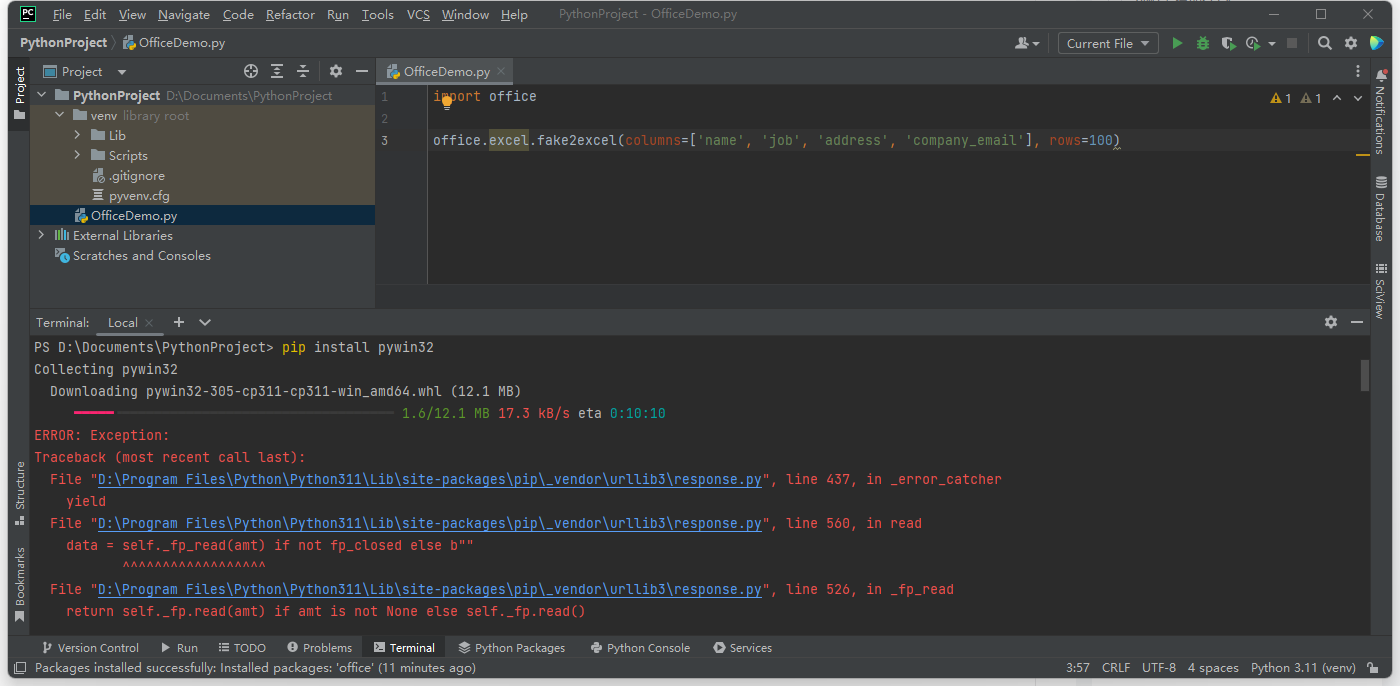Screen dimensions: 1400x686
Task: Toggle the Bookmarks tool window stripe button
Action: pyautogui.click(x=19, y=585)
